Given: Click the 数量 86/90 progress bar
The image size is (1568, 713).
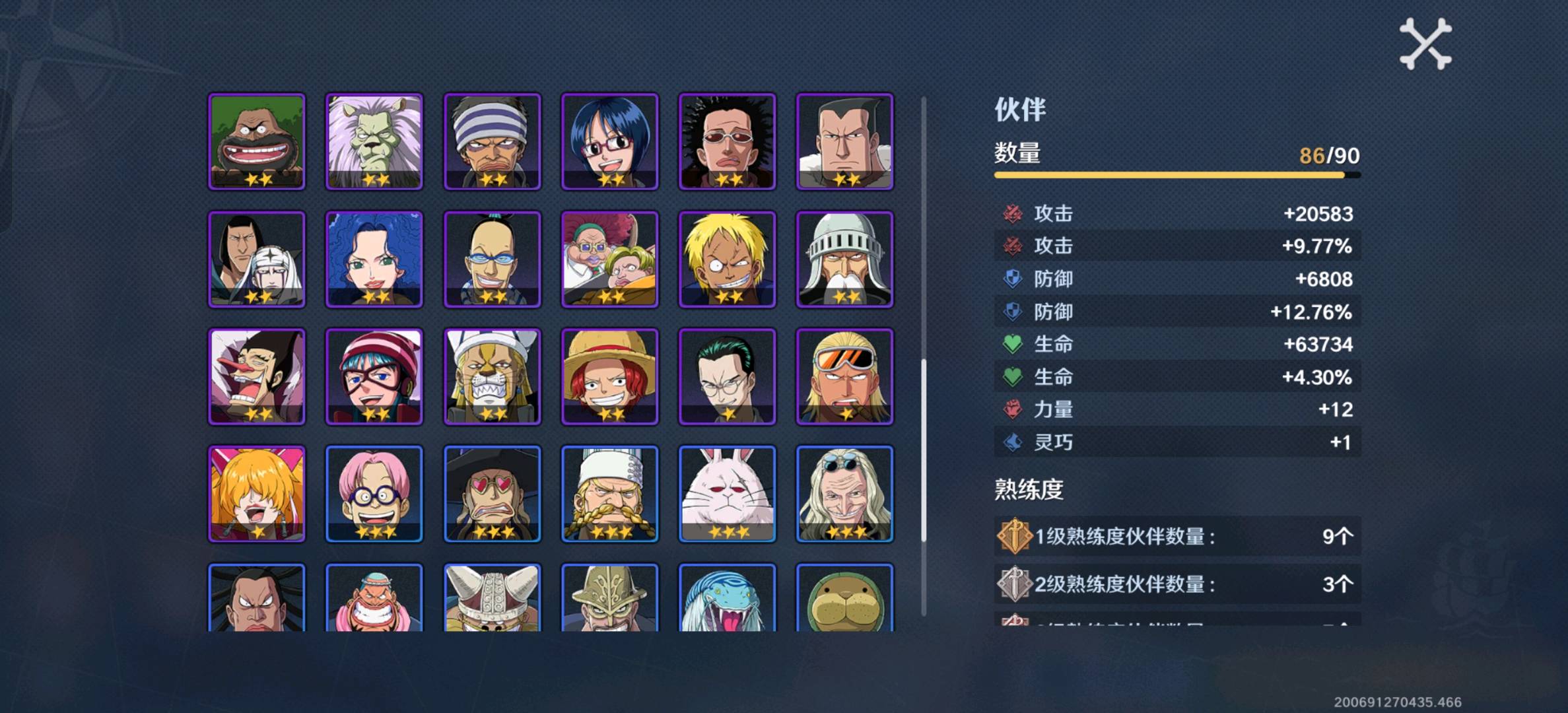Looking at the screenshot, I should (x=1177, y=175).
